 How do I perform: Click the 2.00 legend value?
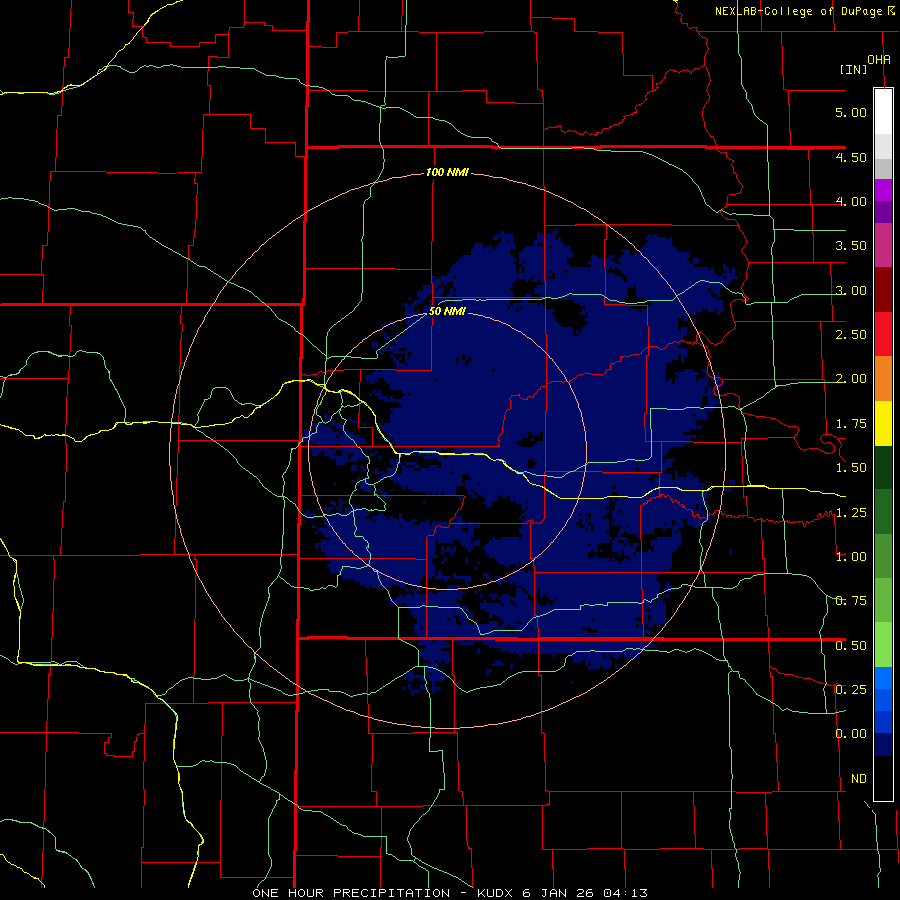tap(851, 379)
